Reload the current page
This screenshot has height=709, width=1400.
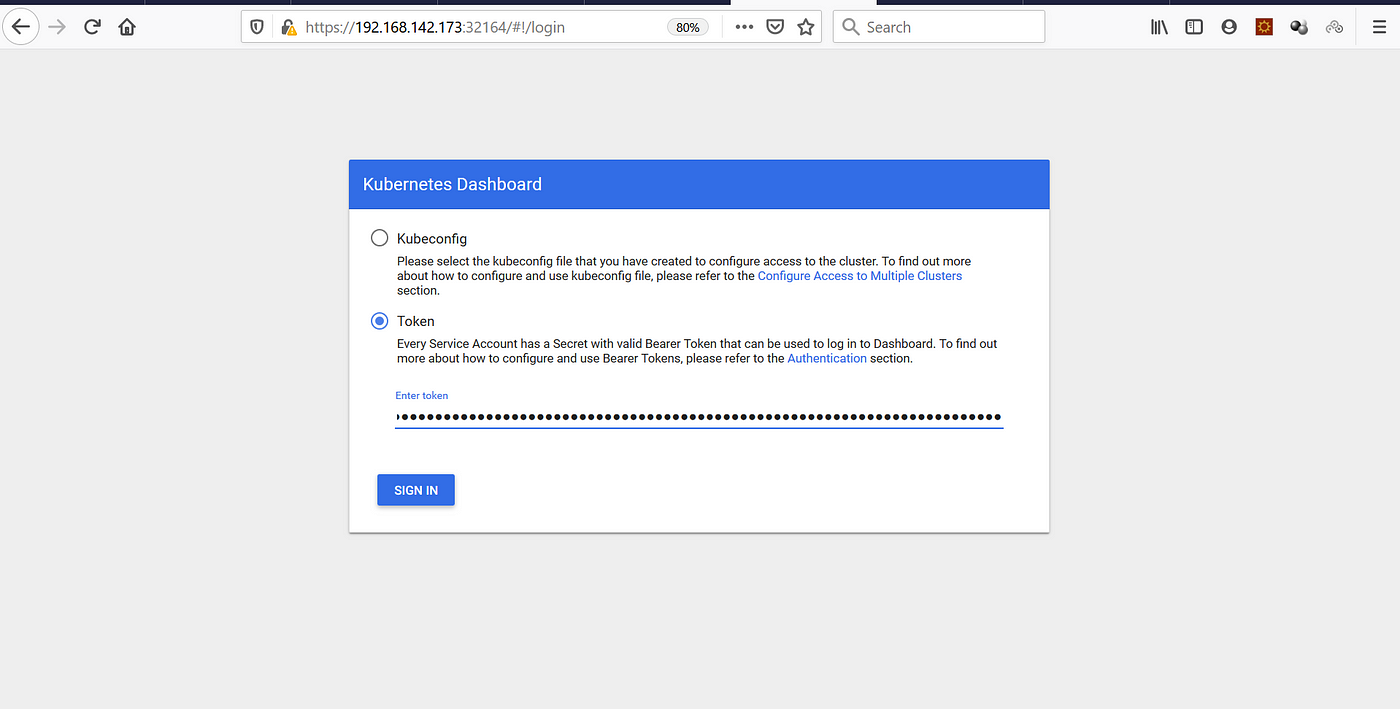(92, 27)
